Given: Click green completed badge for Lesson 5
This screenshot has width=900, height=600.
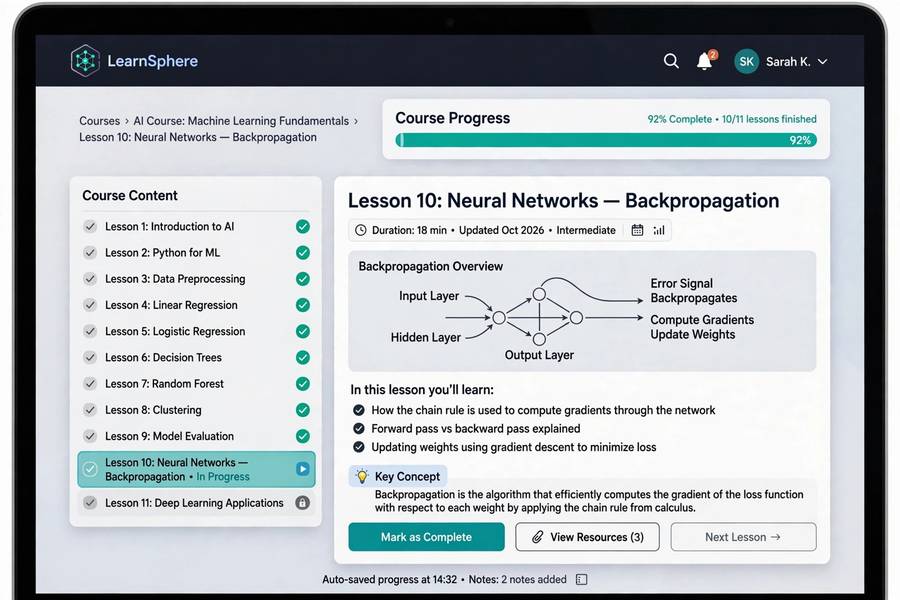Looking at the screenshot, I should pyautogui.click(x=303, y=331).
